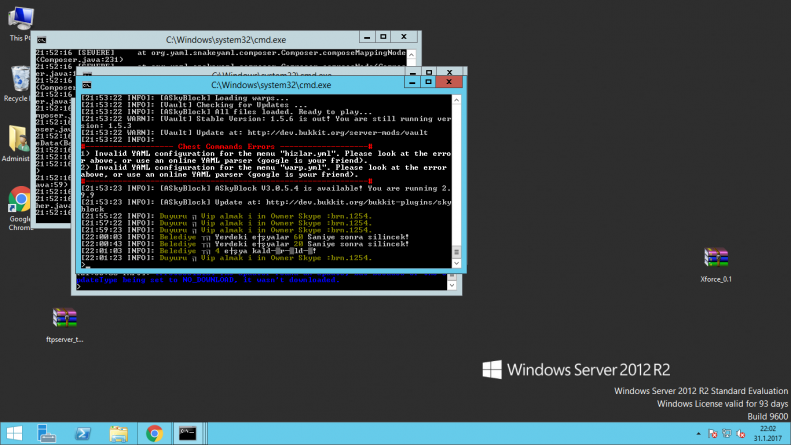Click the front cmd.exe title bar
Screen dimensions: 791x445
click(x=271, y=85)
